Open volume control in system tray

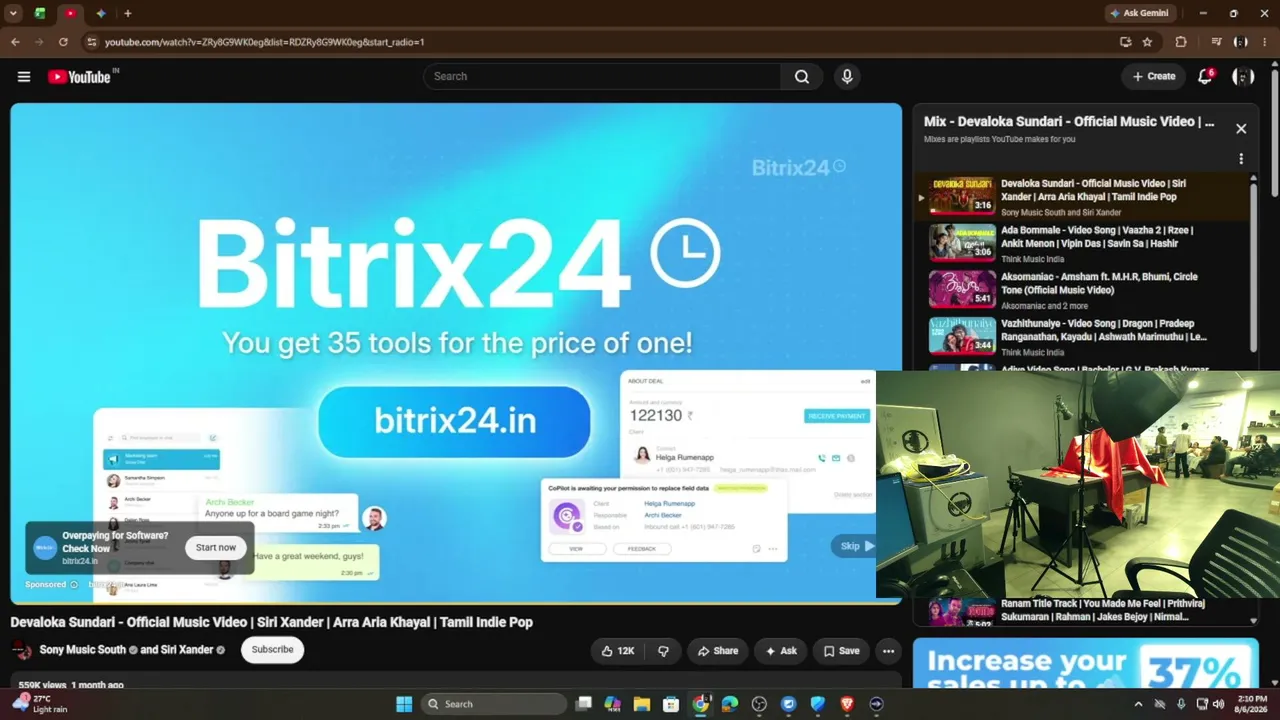(x=1218, y=704)
